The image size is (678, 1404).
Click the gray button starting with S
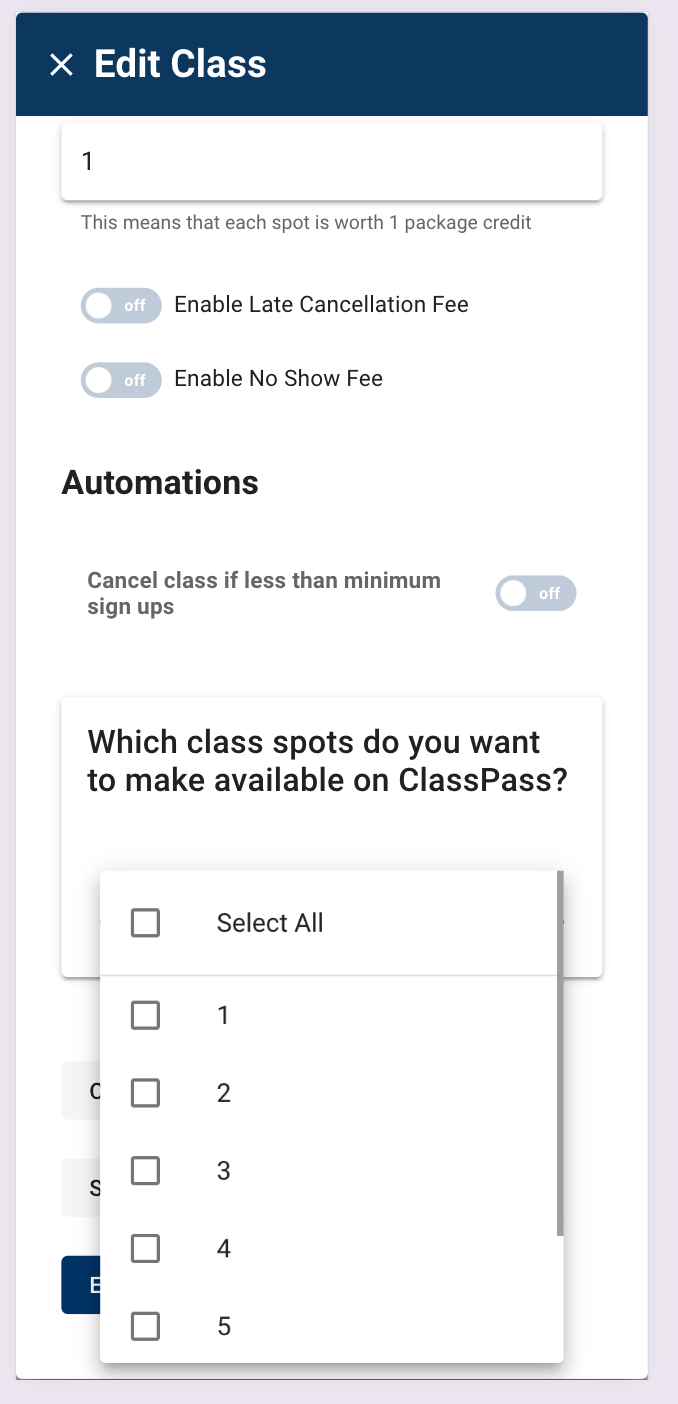81,1188
